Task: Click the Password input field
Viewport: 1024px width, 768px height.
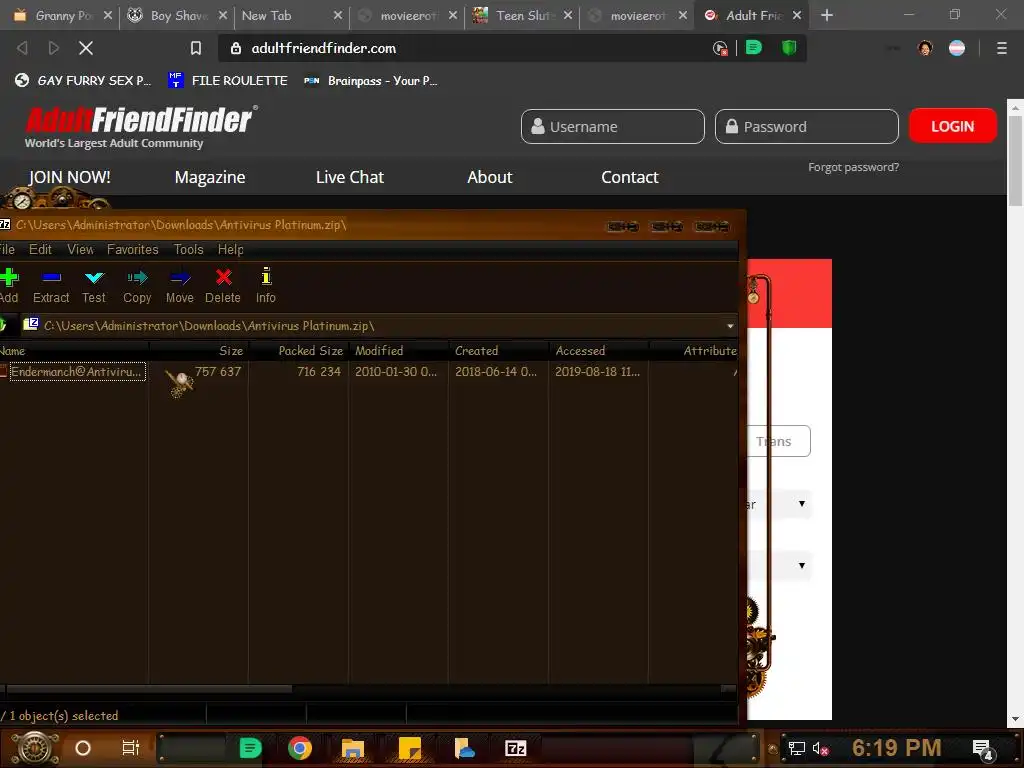Action: click(807, 127)
